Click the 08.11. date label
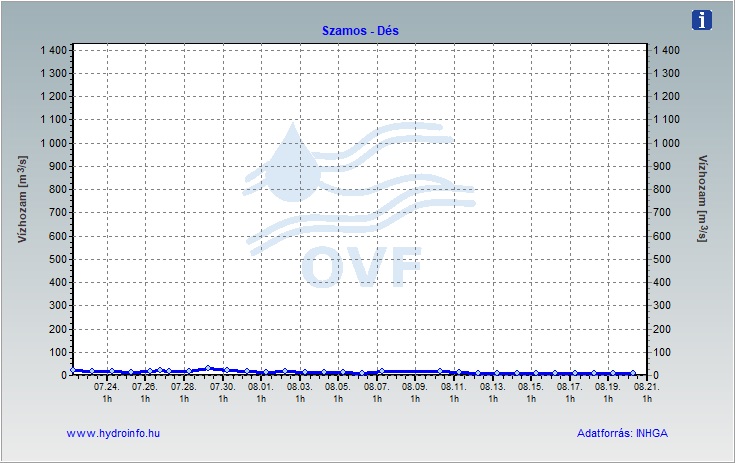This screenshot has width=735, height=463. click(x=453, y=387)
